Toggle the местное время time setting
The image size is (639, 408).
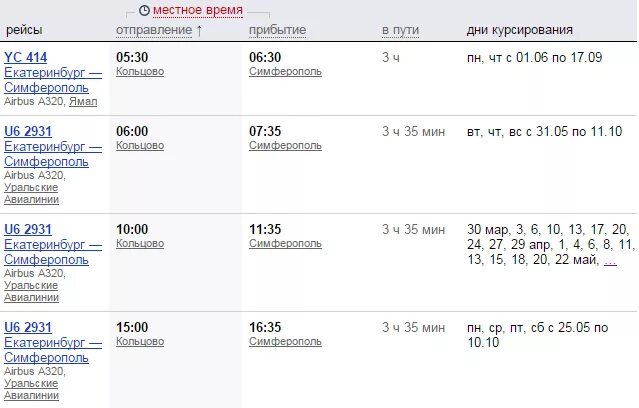(x=198, y=10)
